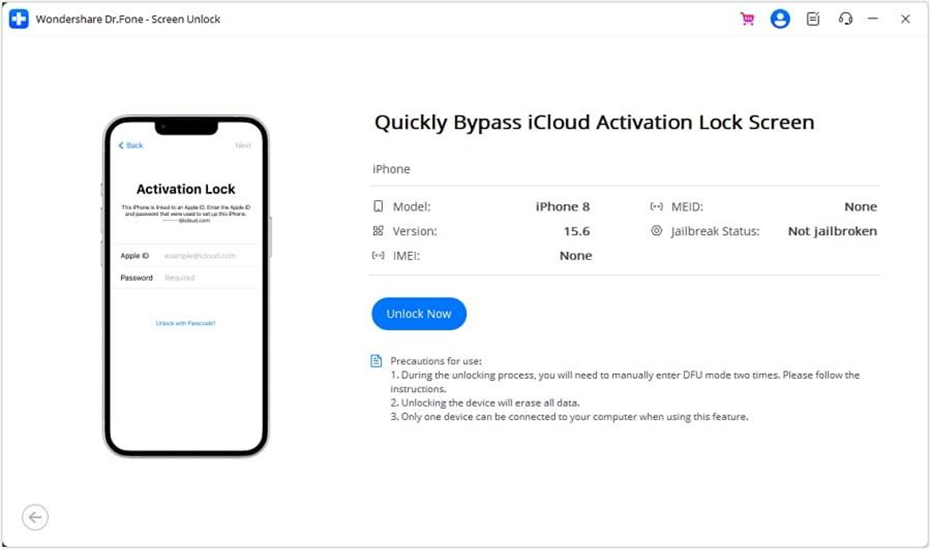Open the shopping cart icon

(747, 19)
